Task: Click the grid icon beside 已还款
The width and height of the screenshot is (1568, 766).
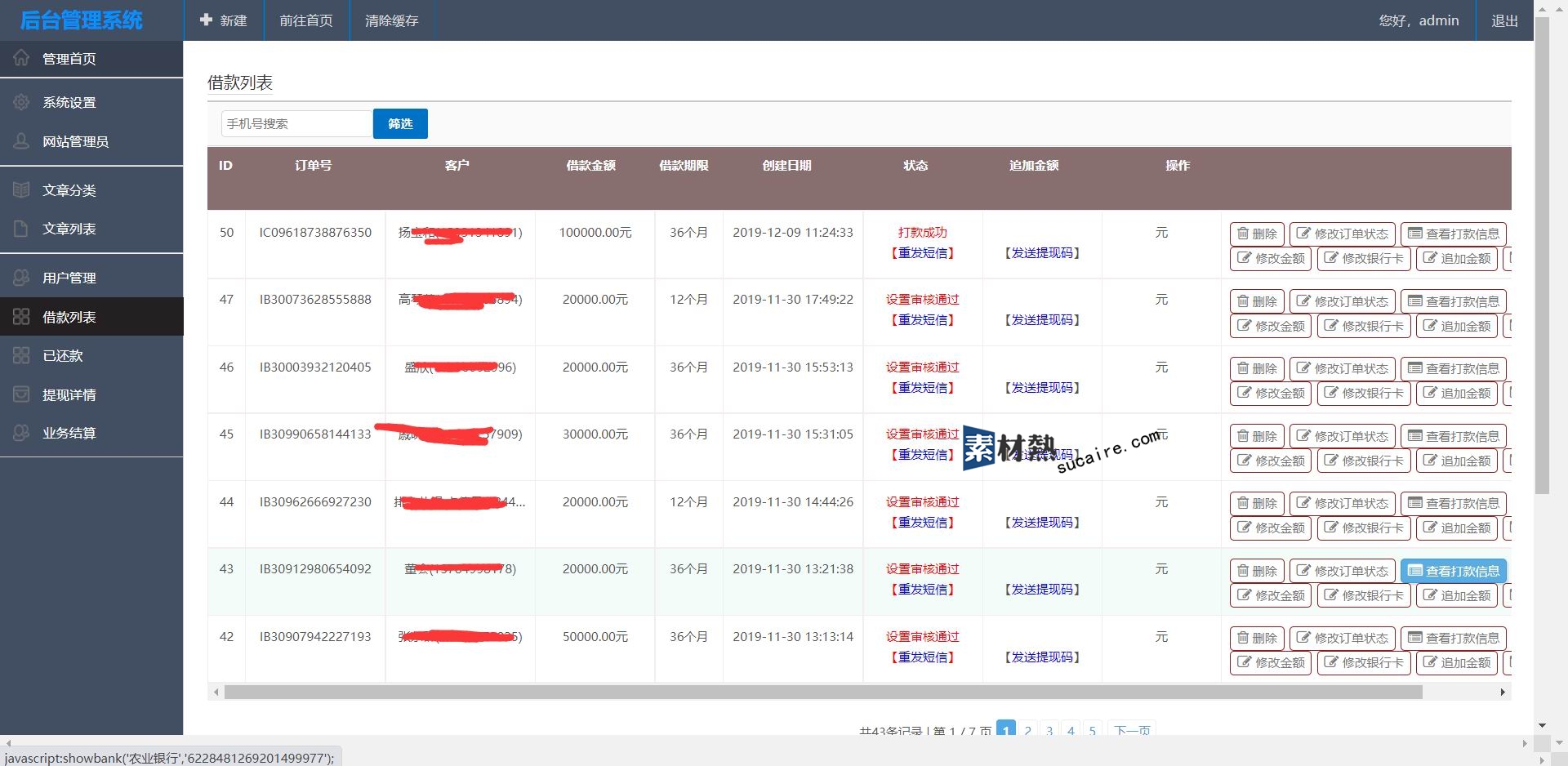Action: coord(21,355)
